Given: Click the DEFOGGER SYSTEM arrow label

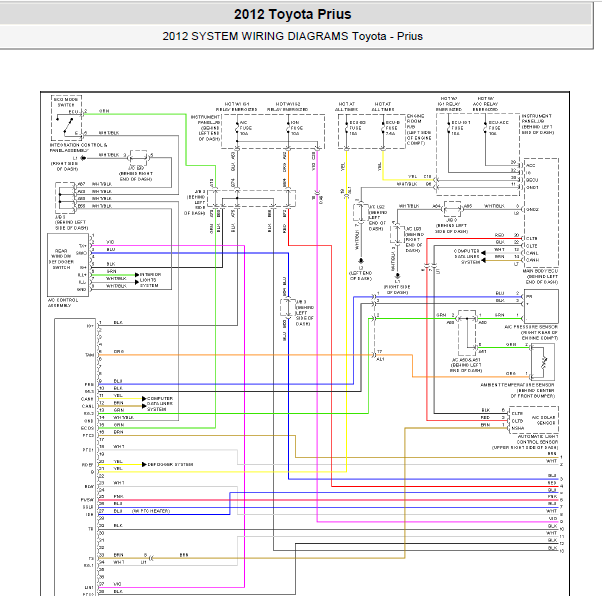Looking at the screenshot, I should pyautogui.click(x=170, y=464).
